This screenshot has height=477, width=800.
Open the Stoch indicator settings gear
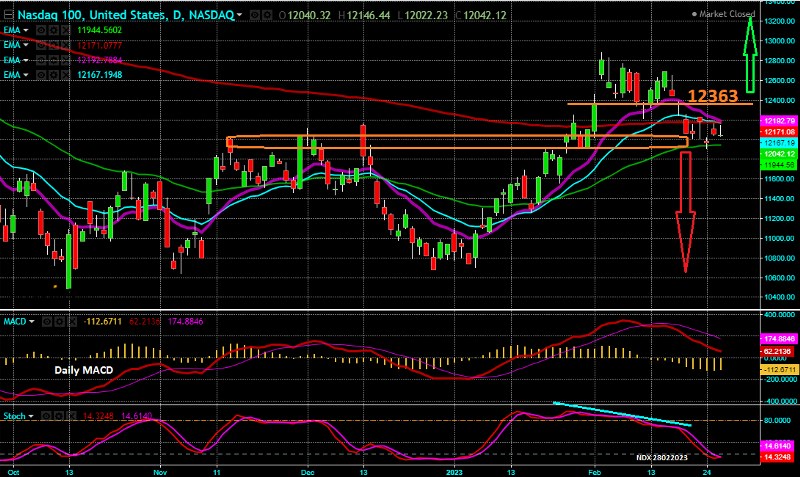(59, 416)
